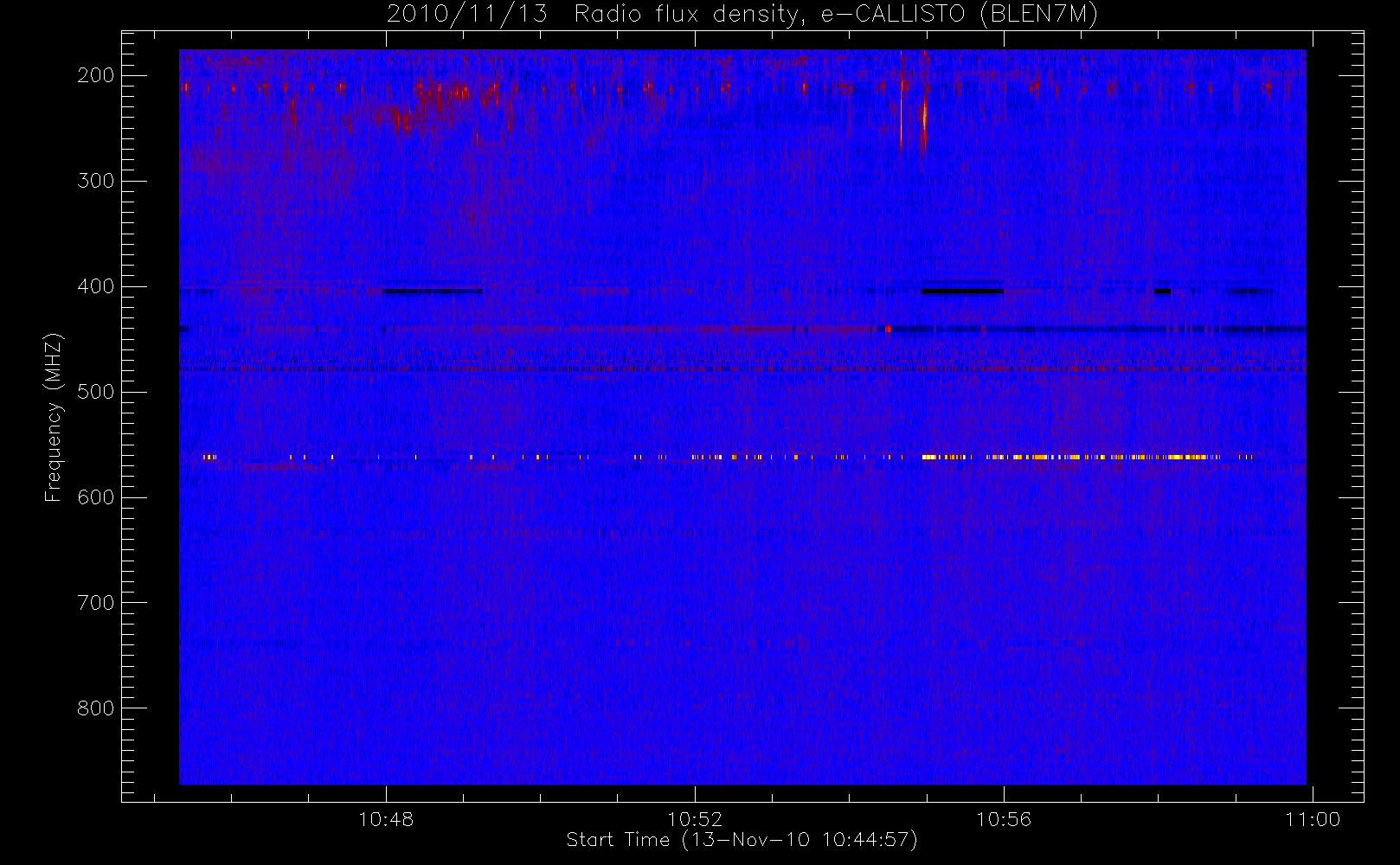This screenshot has height=865, width=1400.
Task: Click the bright vertical radio burst near 10:55
Action: [x=924, y=117]
